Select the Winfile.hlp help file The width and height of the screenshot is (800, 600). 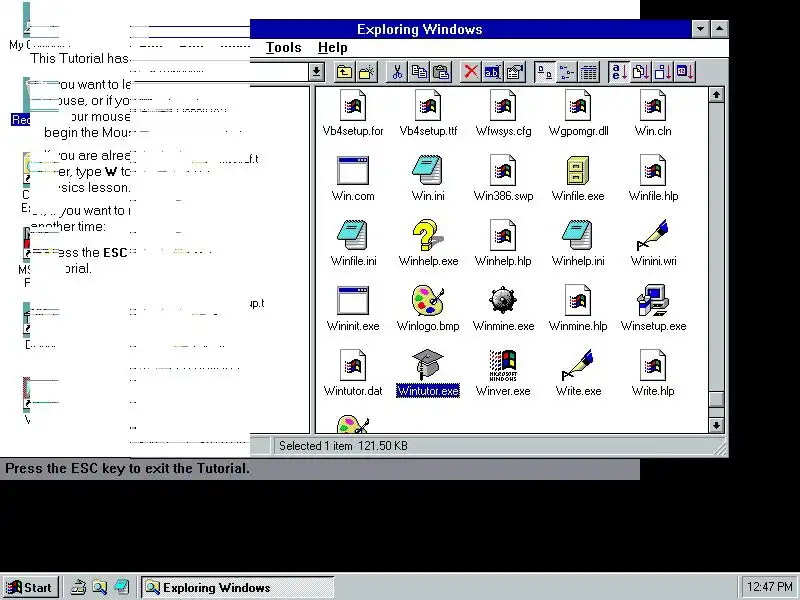pyautogui.click(x=653, y=179)
